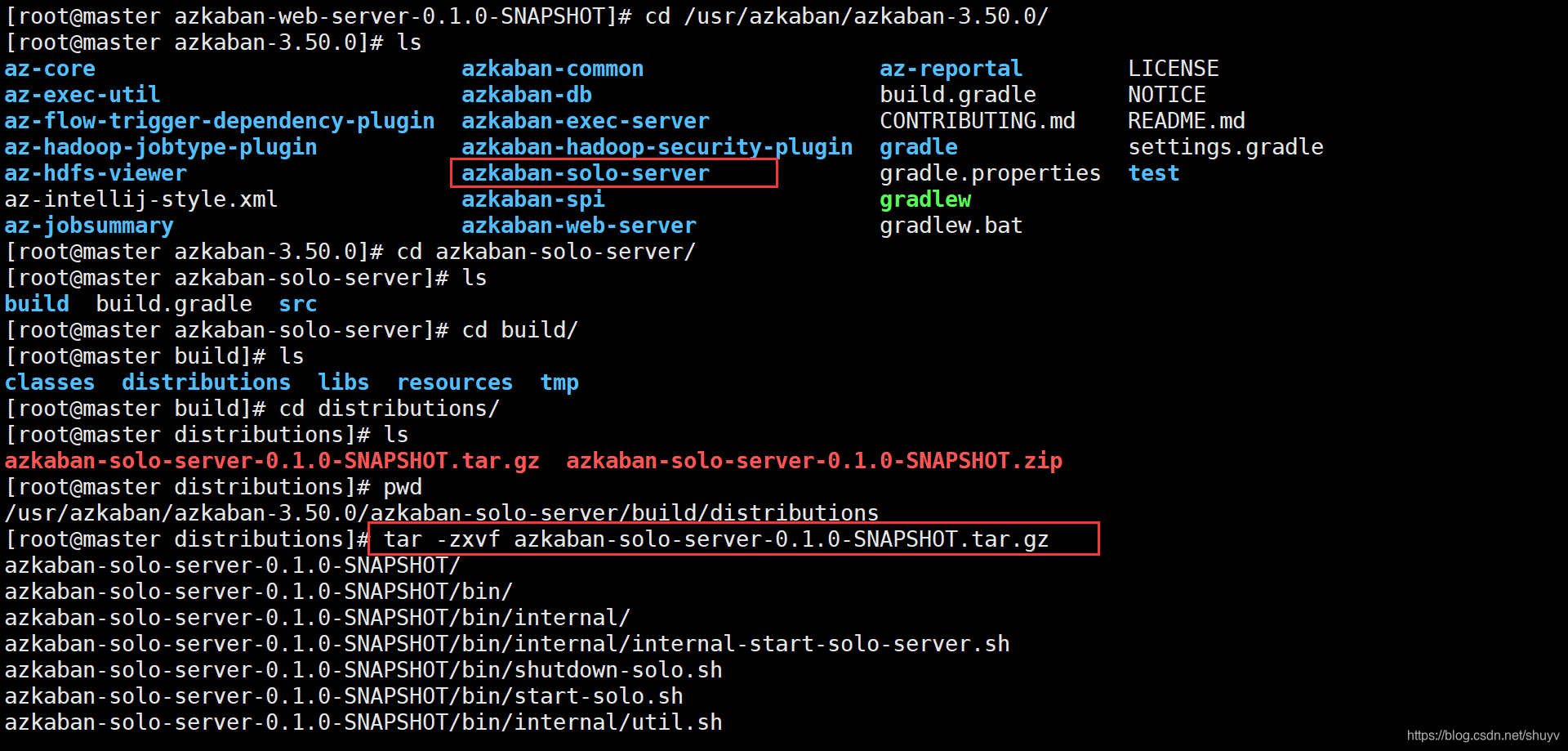Click the azkaban-web-server directory entry
Image resolution: width=1568 pixels, height=751 pixels.
[579, 226]
